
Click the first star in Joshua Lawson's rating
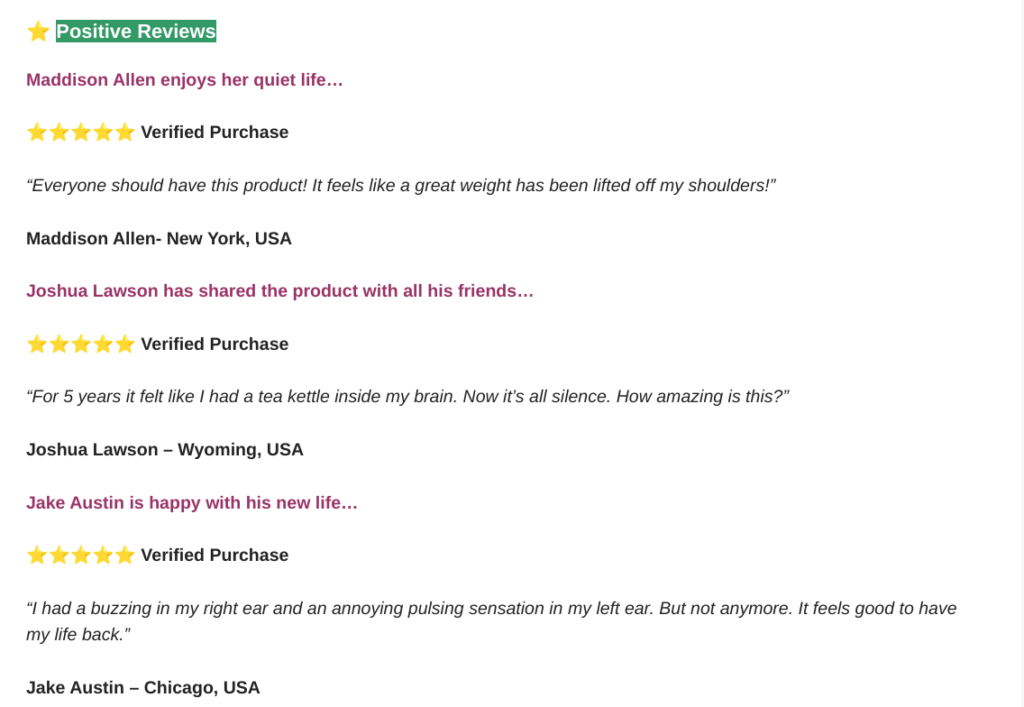click(37, 344)
